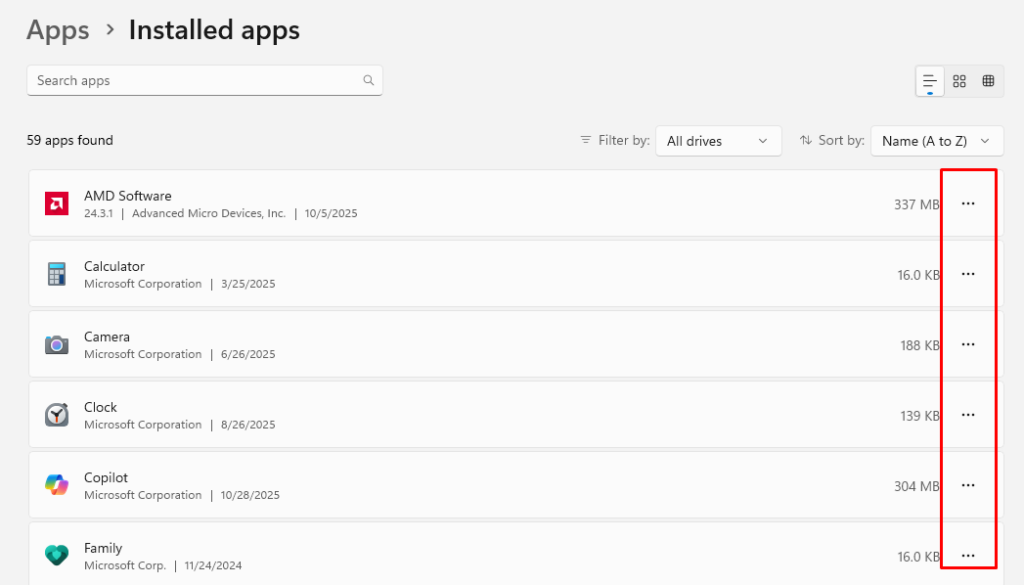Click the Calculator app icon
The image size is (1024, 585).
click(57, 274)
